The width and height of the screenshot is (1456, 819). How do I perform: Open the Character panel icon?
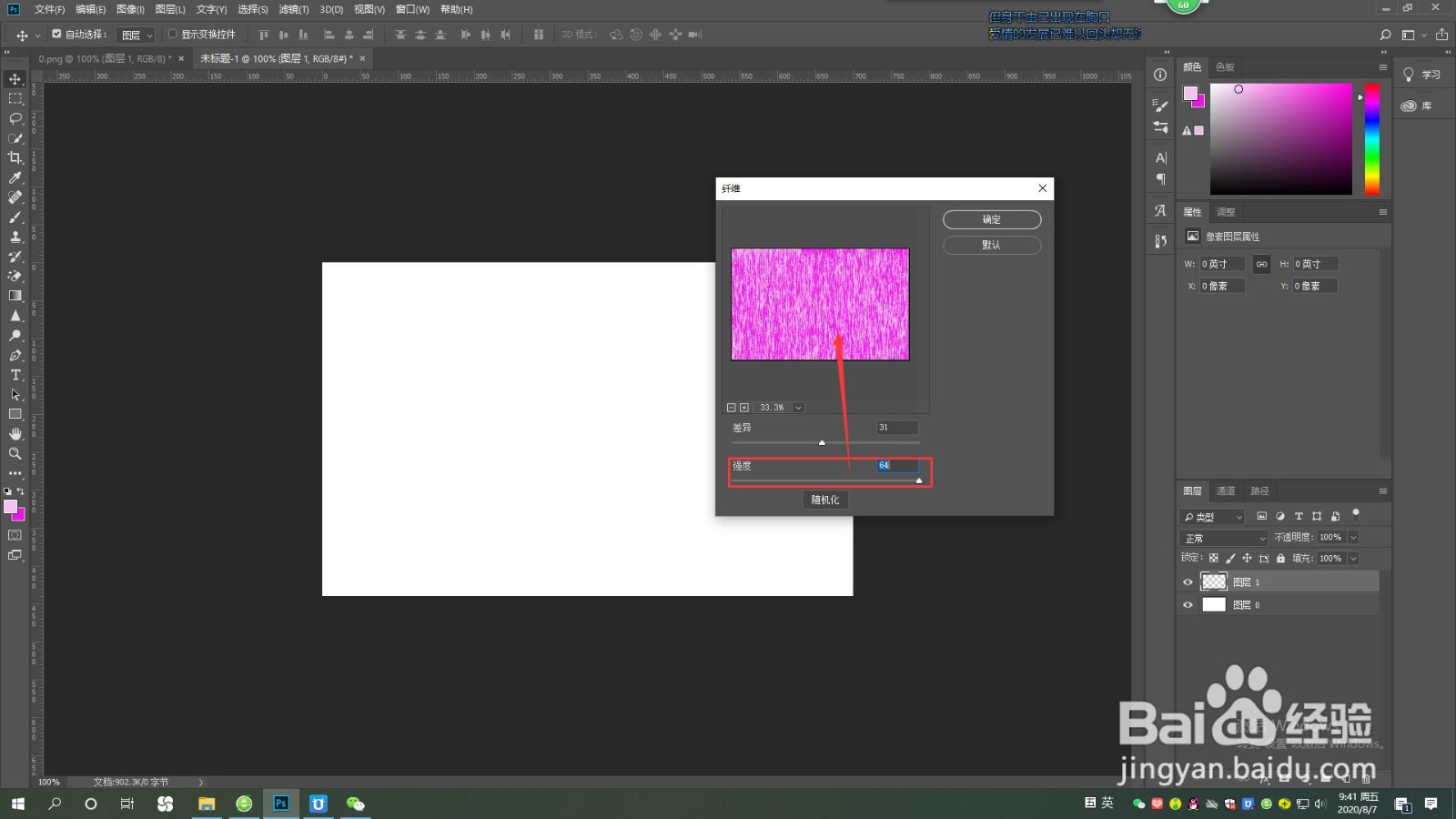(x=1160, y=158)
